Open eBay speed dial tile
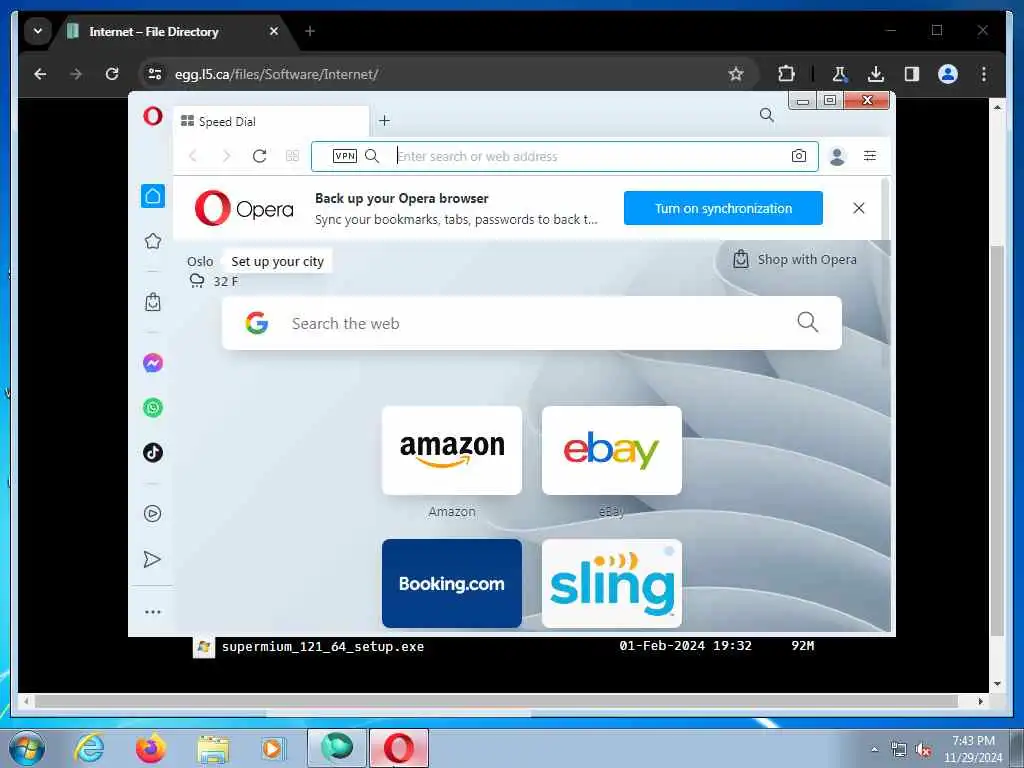 612,451
